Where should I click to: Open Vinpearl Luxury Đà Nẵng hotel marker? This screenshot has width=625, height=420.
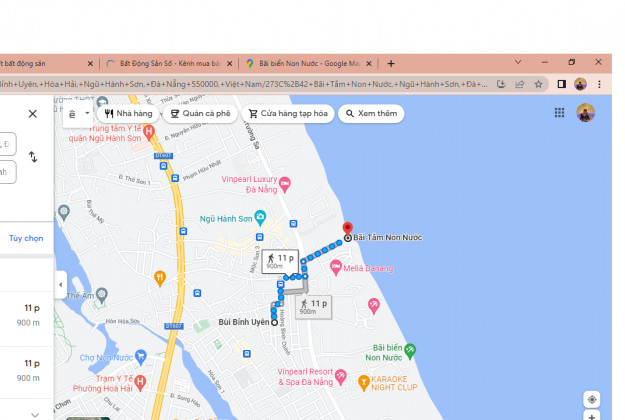(285, 184)
